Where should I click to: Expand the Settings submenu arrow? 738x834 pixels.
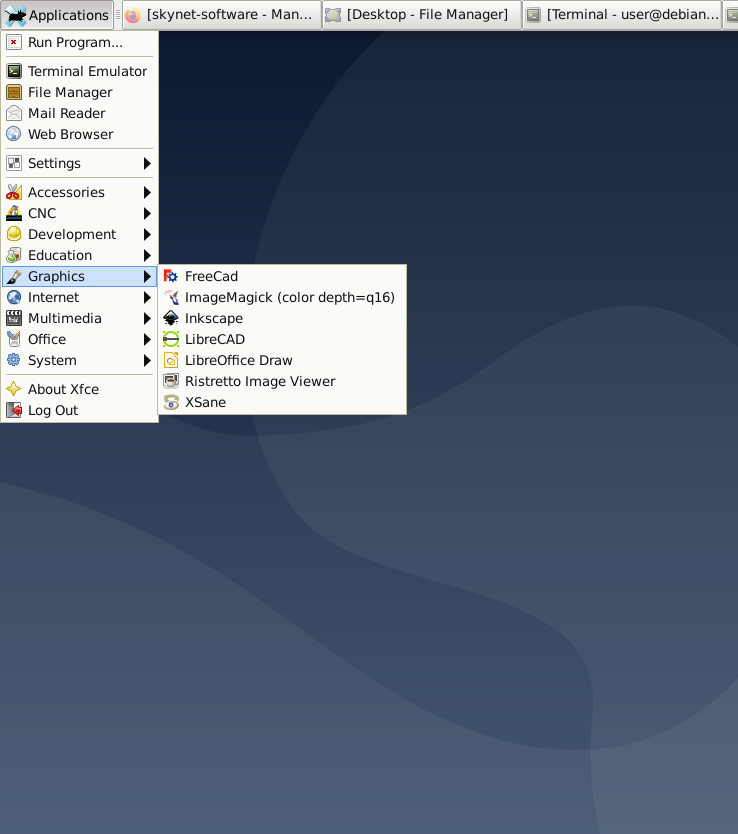pyautogui.click(x=147, y=163)
